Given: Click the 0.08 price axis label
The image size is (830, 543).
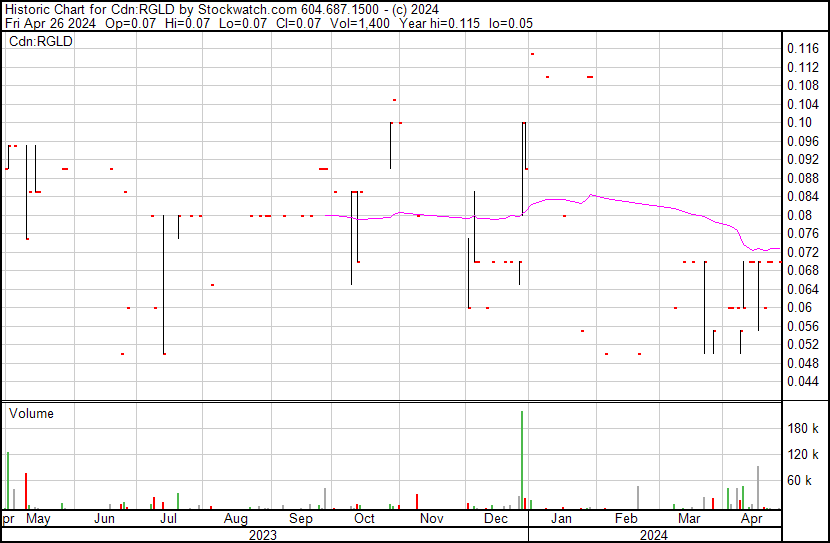Looking at the screenshot, I should 799,215.
